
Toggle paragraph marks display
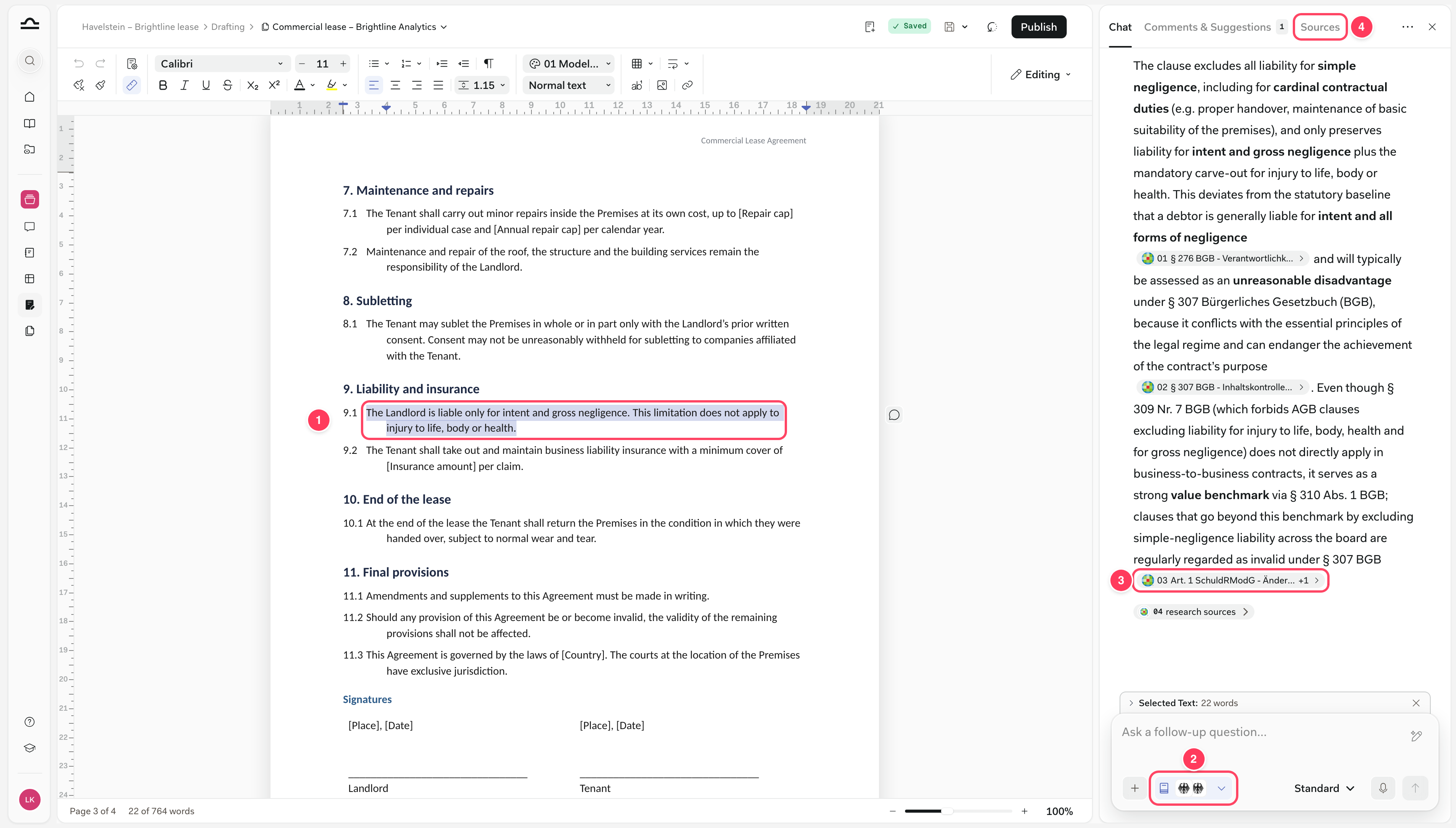tap(488, 63)
